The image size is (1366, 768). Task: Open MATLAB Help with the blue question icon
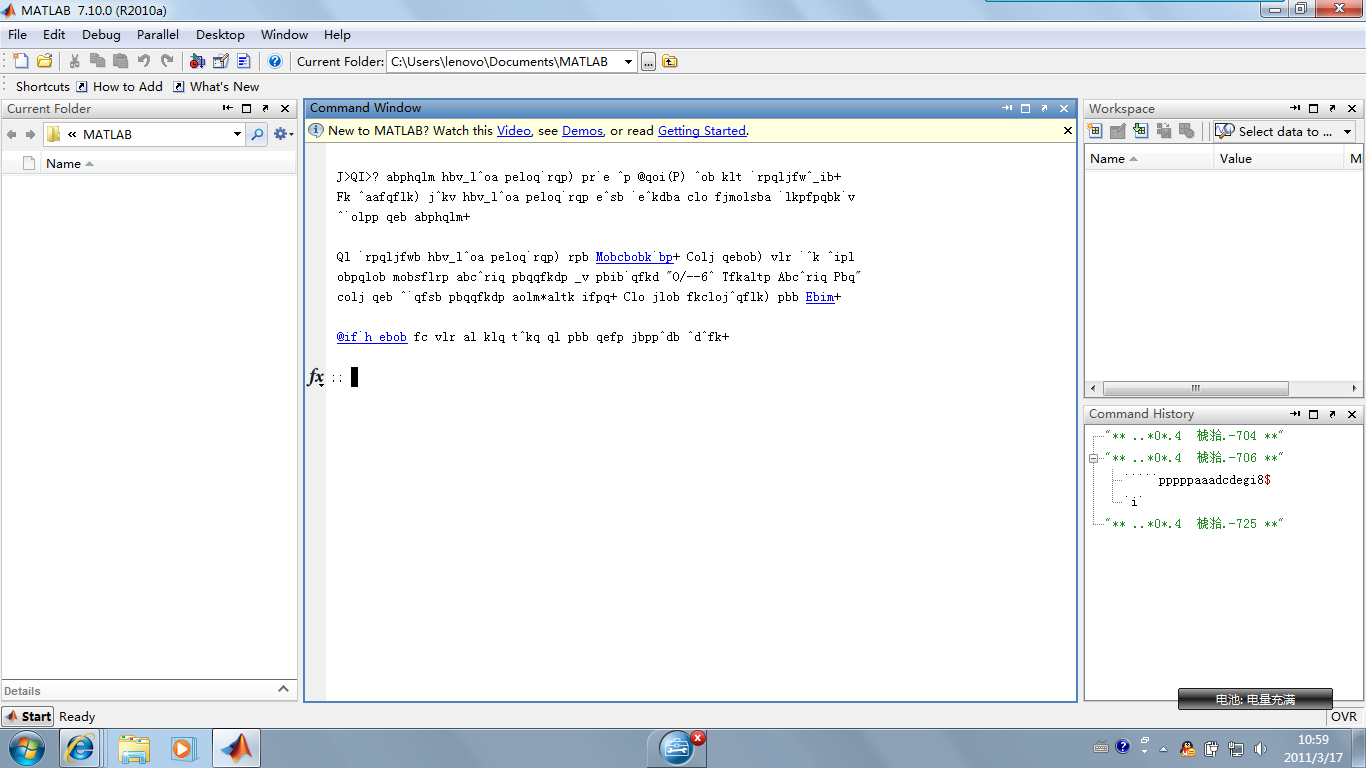tap(275, 61)
